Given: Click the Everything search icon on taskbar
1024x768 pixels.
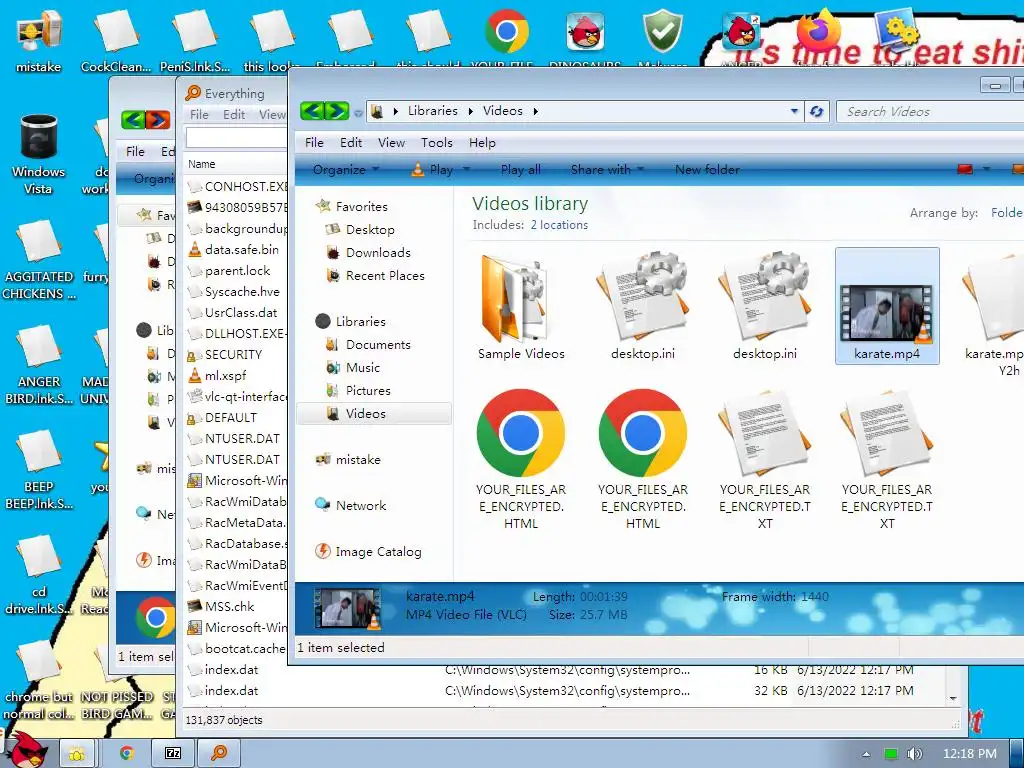Looking at the screenshot, I should [x=218, y=753].
